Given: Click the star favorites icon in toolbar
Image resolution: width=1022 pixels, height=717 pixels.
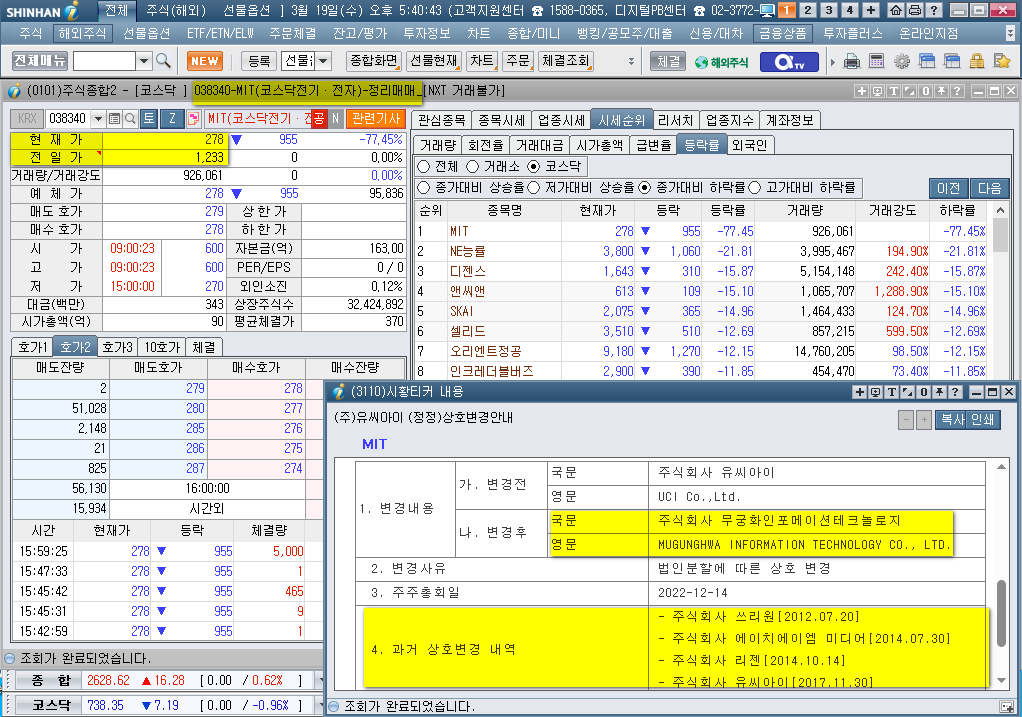Looking at the screenshot, I should (x=1002, y=61).
